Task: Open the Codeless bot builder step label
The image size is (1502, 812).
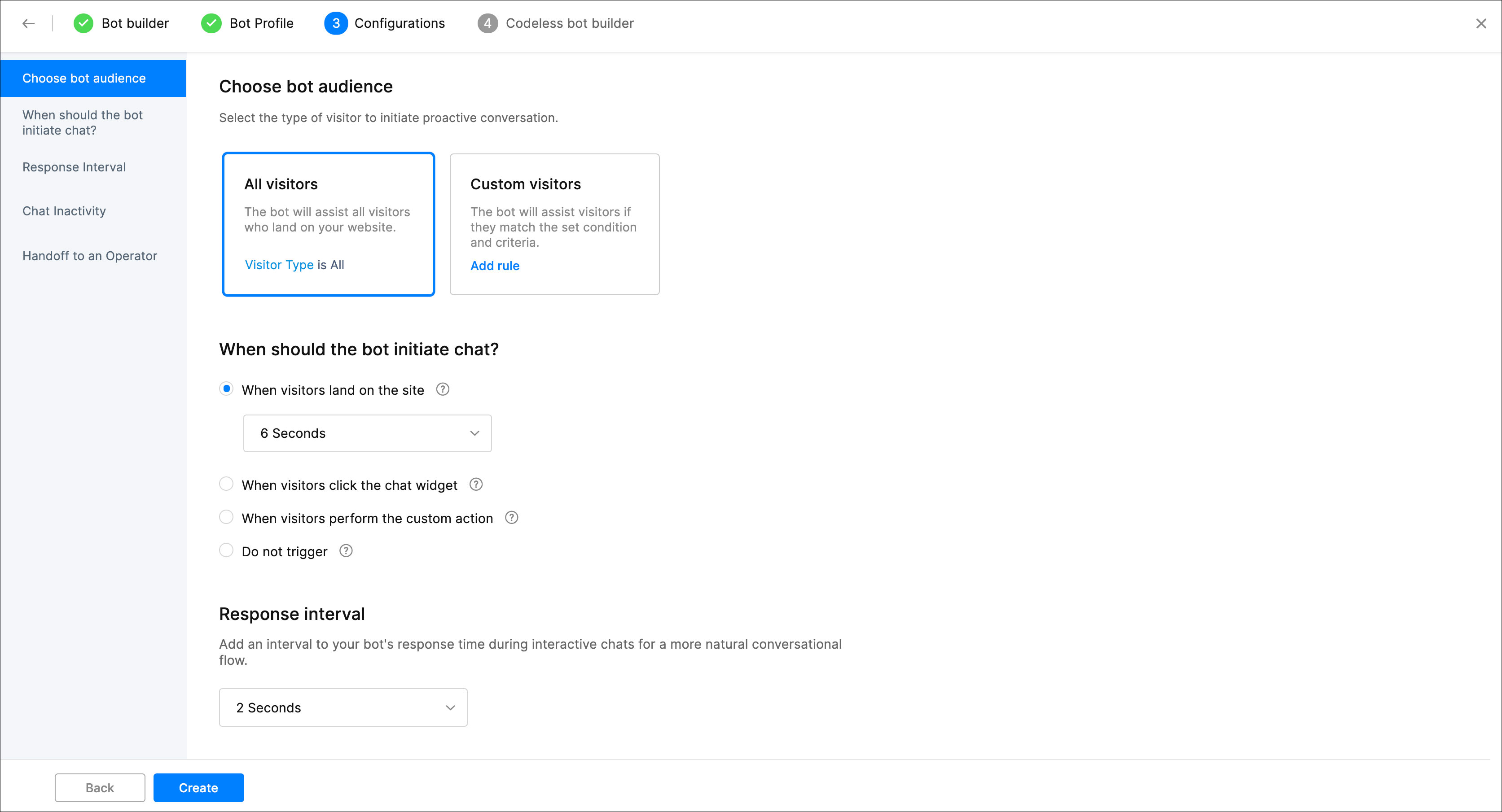Action: click(x=570, y=23)
